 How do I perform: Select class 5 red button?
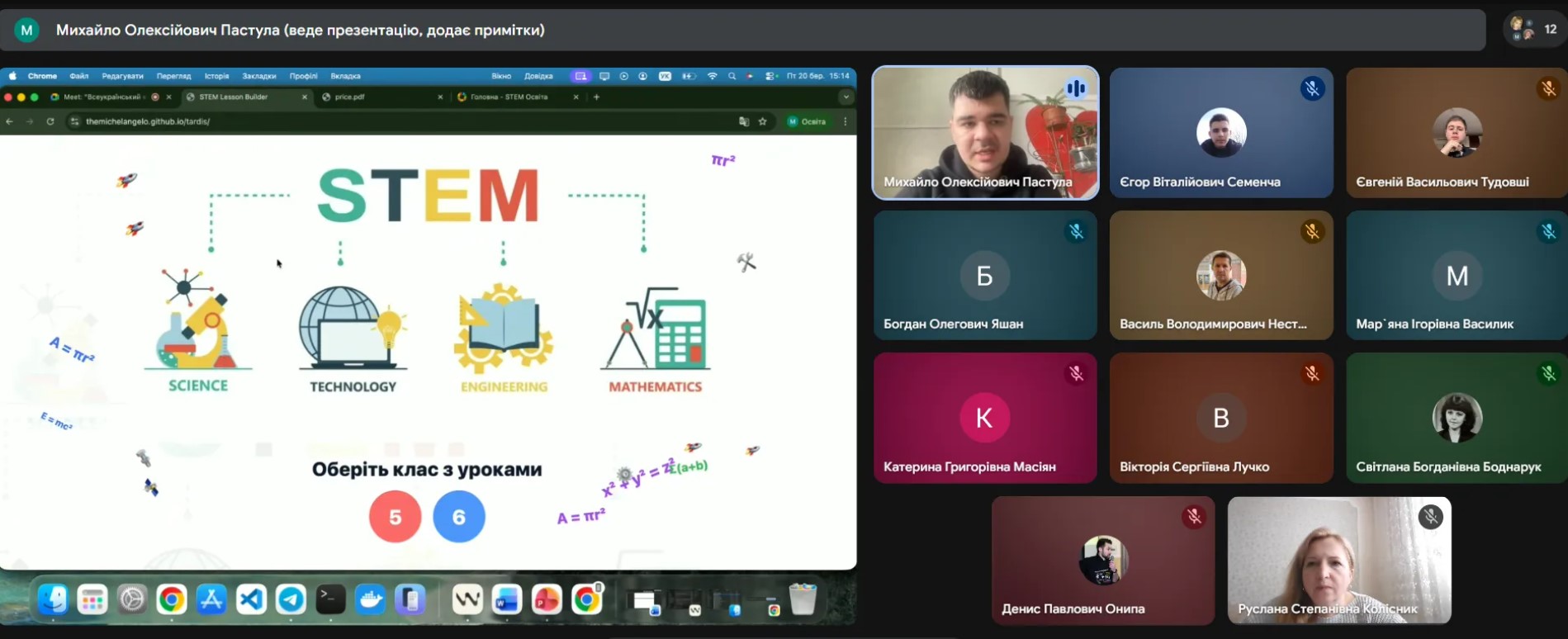[x=395, y=517]
